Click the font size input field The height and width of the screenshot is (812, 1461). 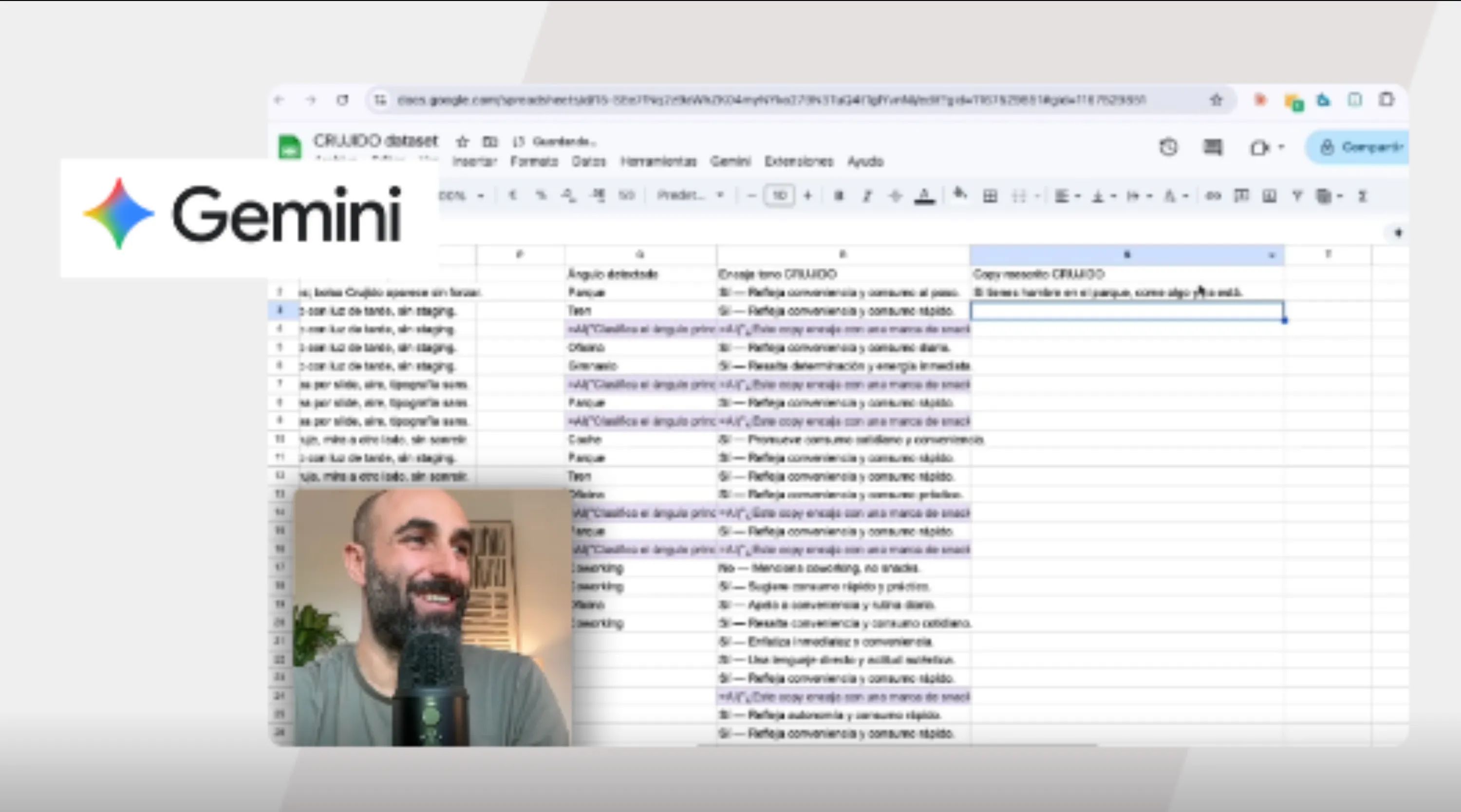tap(779, 196)
